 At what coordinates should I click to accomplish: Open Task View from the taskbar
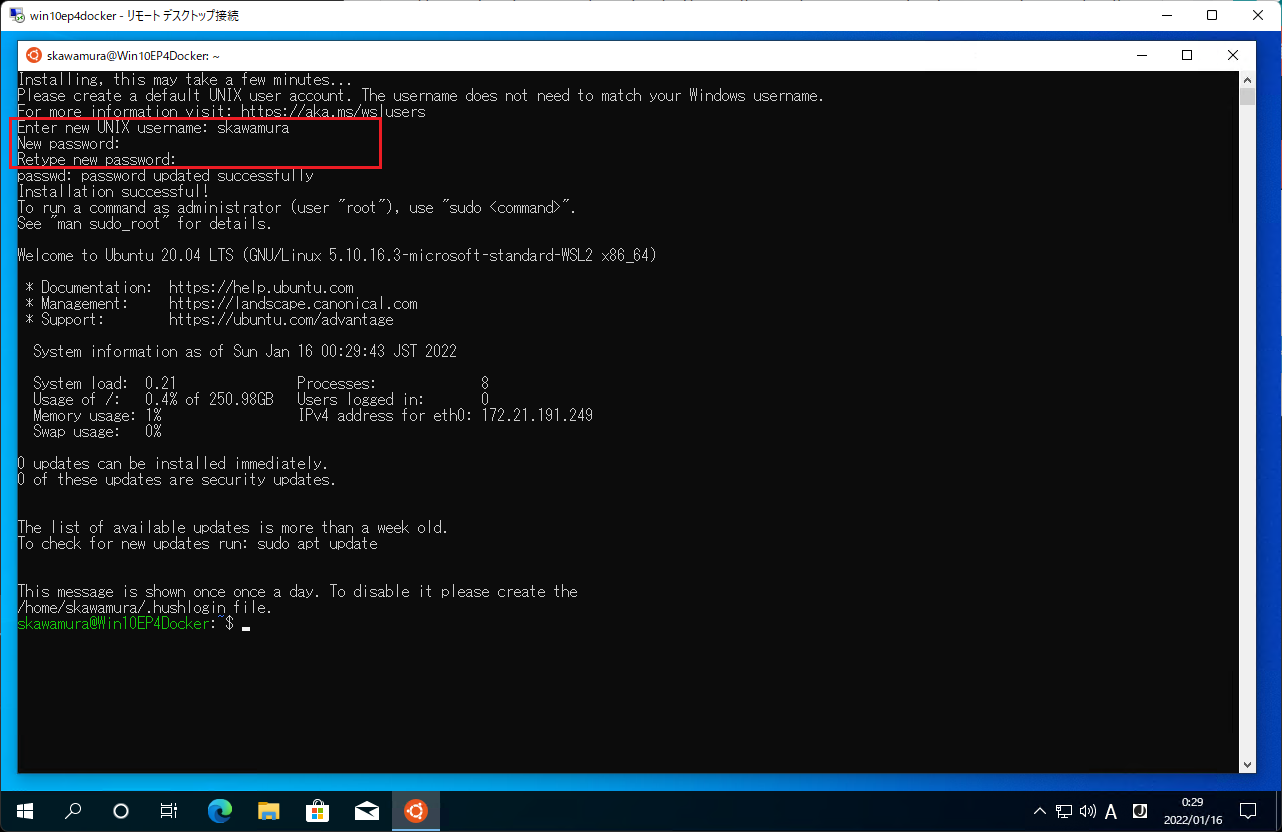click(168, 811)
